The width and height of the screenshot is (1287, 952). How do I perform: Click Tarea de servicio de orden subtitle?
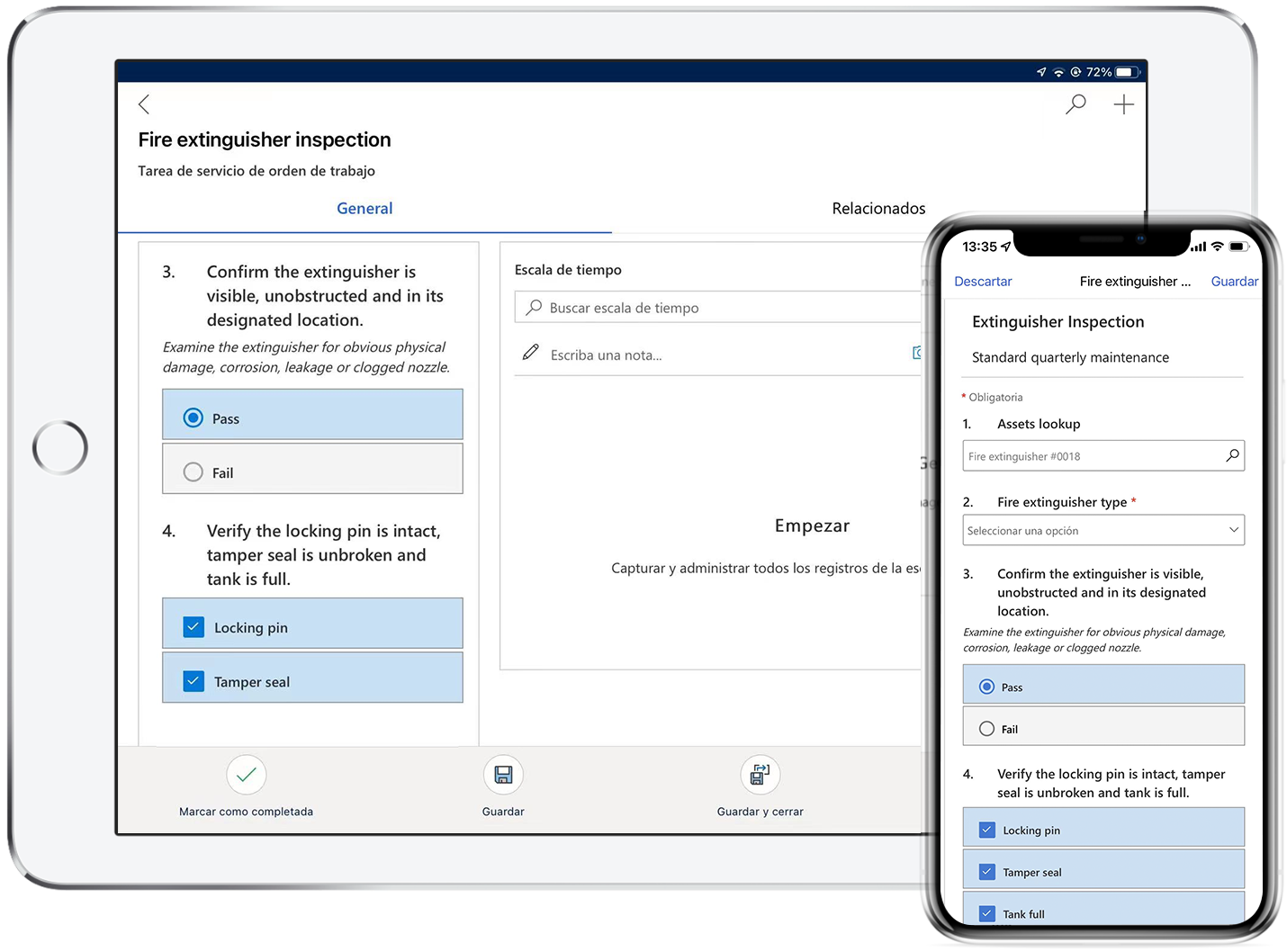click(x=256, y=171)
